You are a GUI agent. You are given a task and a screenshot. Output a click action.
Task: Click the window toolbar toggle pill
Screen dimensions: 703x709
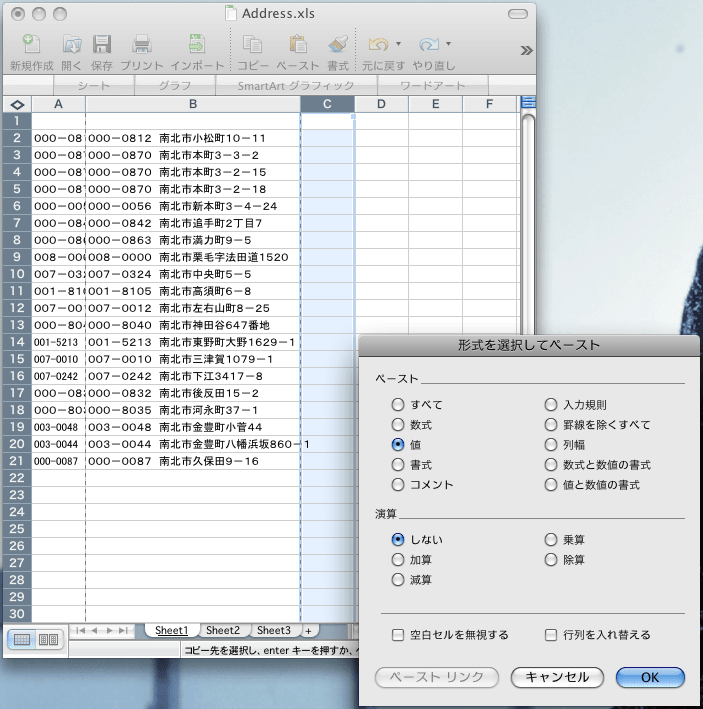(x=518, y=14)
